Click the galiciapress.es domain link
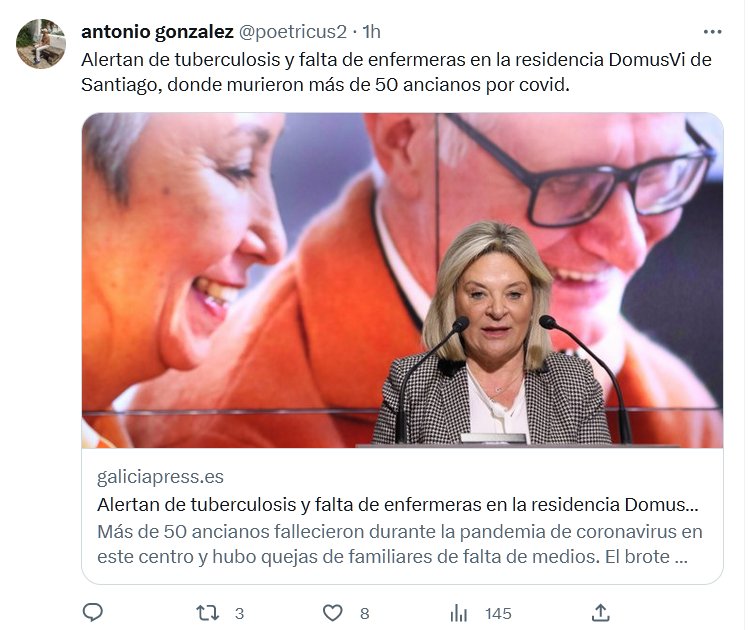 tap(160, 477)
